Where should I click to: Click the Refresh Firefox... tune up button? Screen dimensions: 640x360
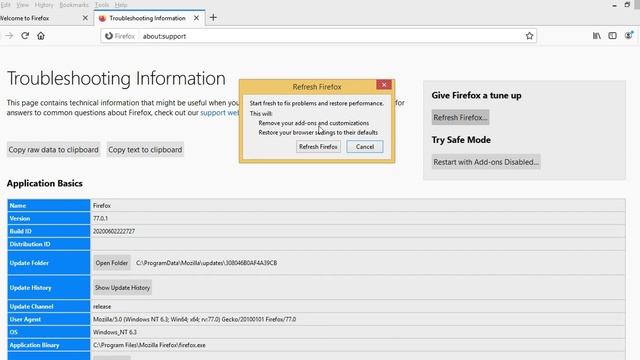pyautogui.click(x=460, y=118)
